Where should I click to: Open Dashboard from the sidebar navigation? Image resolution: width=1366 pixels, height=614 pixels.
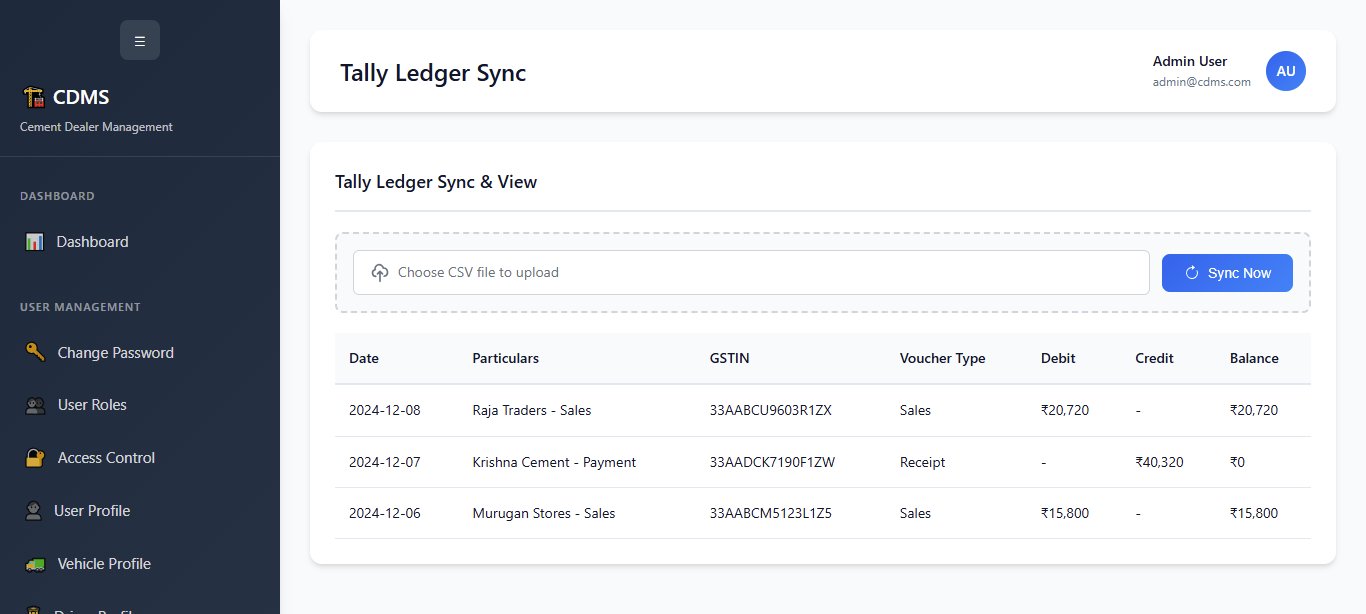coord(92,241)
